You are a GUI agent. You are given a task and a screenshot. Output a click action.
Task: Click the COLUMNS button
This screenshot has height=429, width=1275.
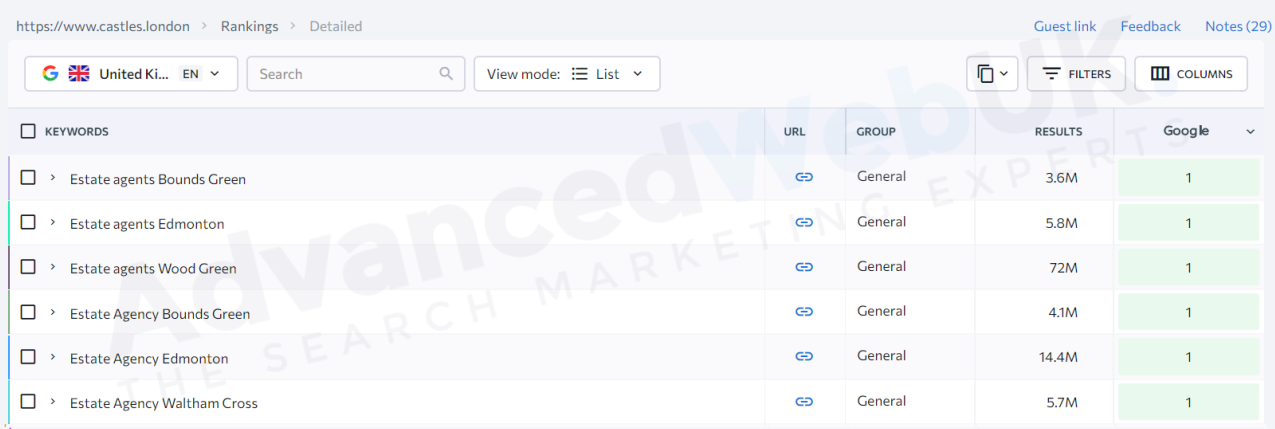[1190, 74]
